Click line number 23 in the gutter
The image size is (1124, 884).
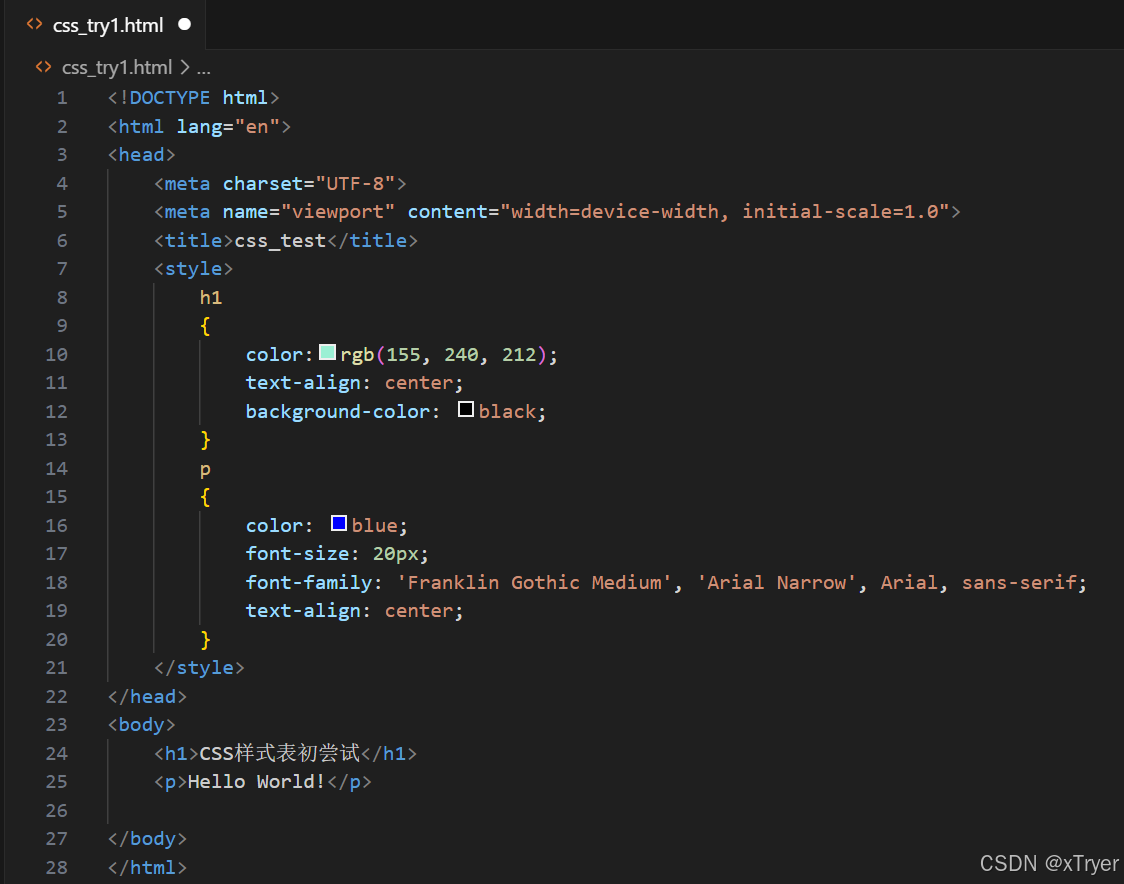(x=57, y=725)
